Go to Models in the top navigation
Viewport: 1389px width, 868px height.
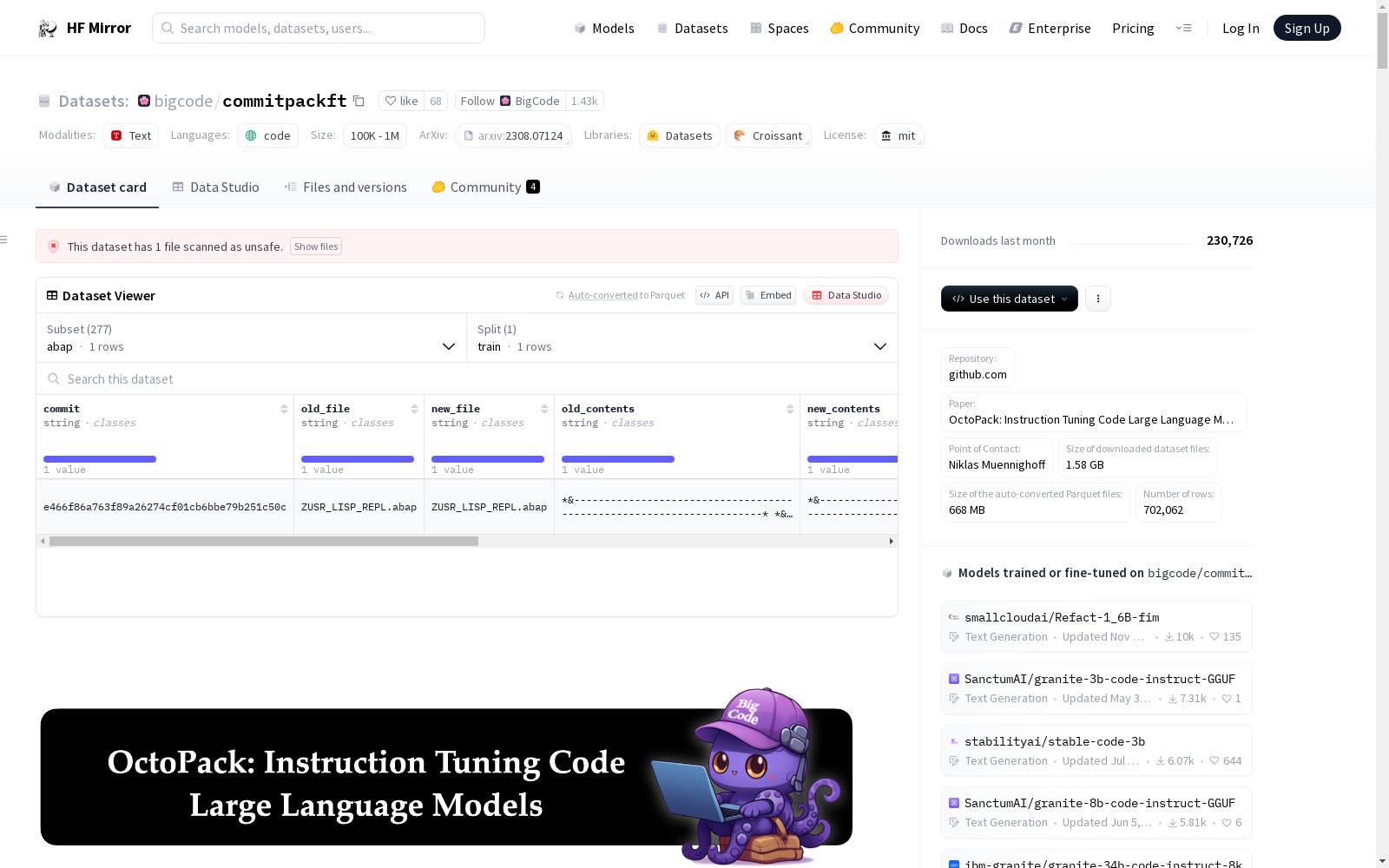[604, 29]
